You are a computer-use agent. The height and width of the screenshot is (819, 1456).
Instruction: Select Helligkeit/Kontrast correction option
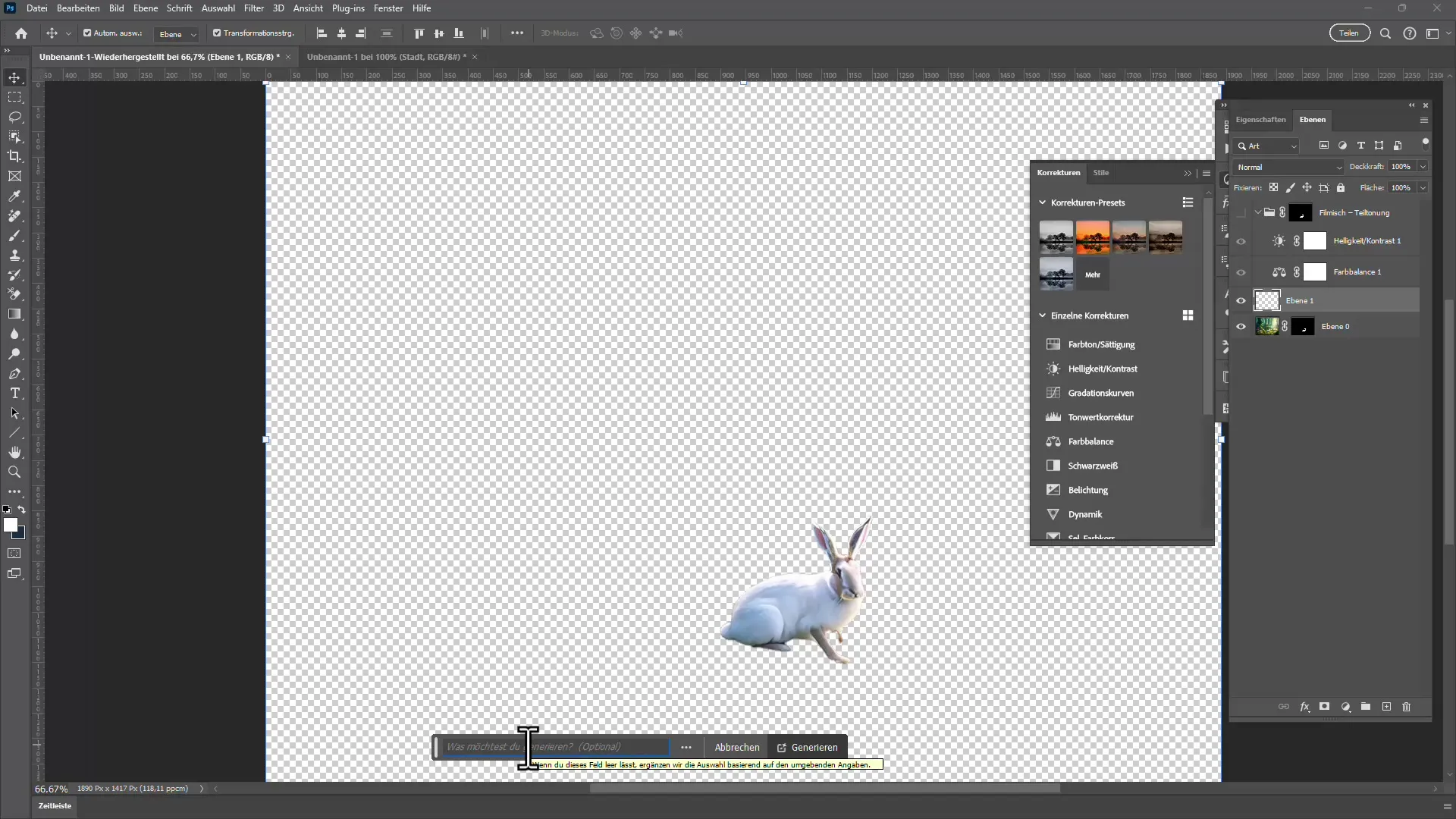tap(1103, 368)
